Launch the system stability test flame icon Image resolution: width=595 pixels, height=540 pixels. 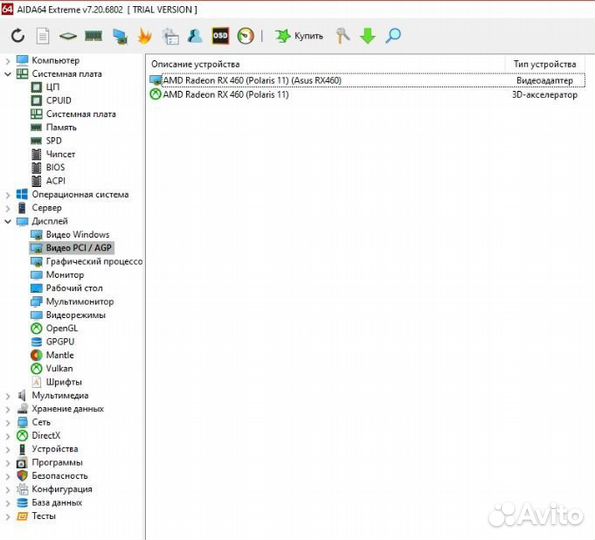(145, 36)
